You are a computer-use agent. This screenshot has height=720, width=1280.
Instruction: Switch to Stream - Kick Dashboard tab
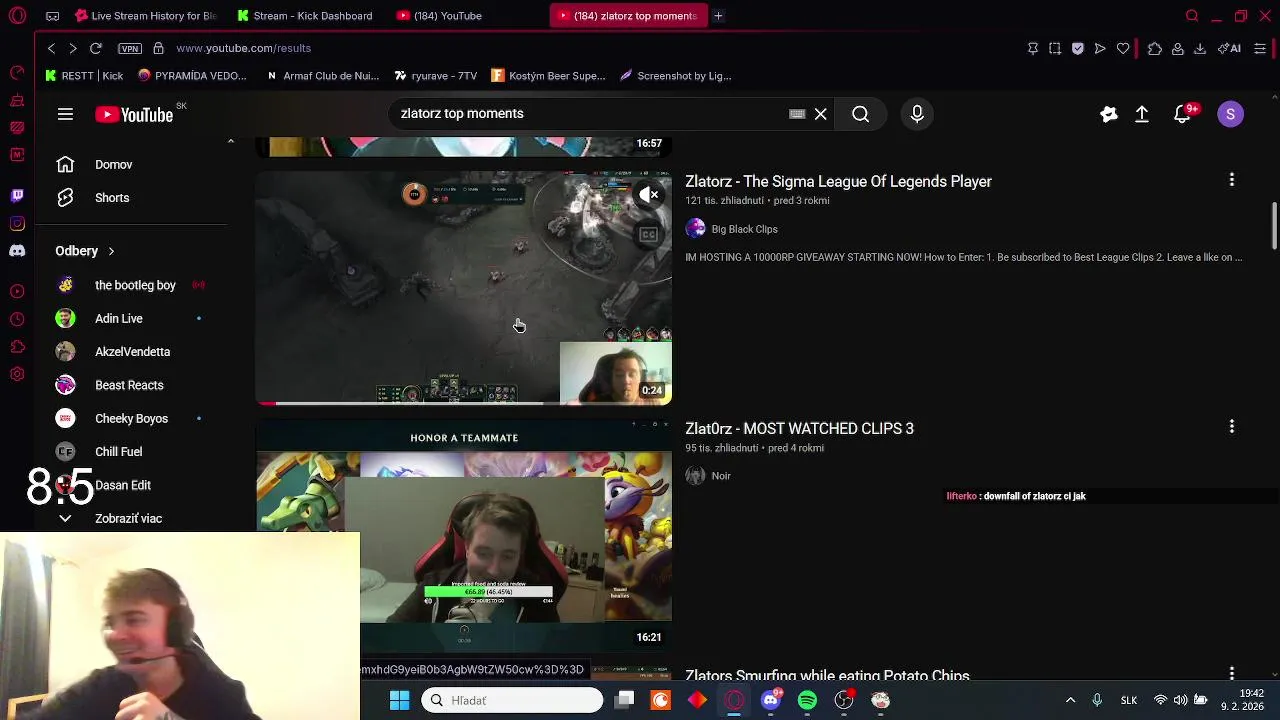tap(305, 16)
